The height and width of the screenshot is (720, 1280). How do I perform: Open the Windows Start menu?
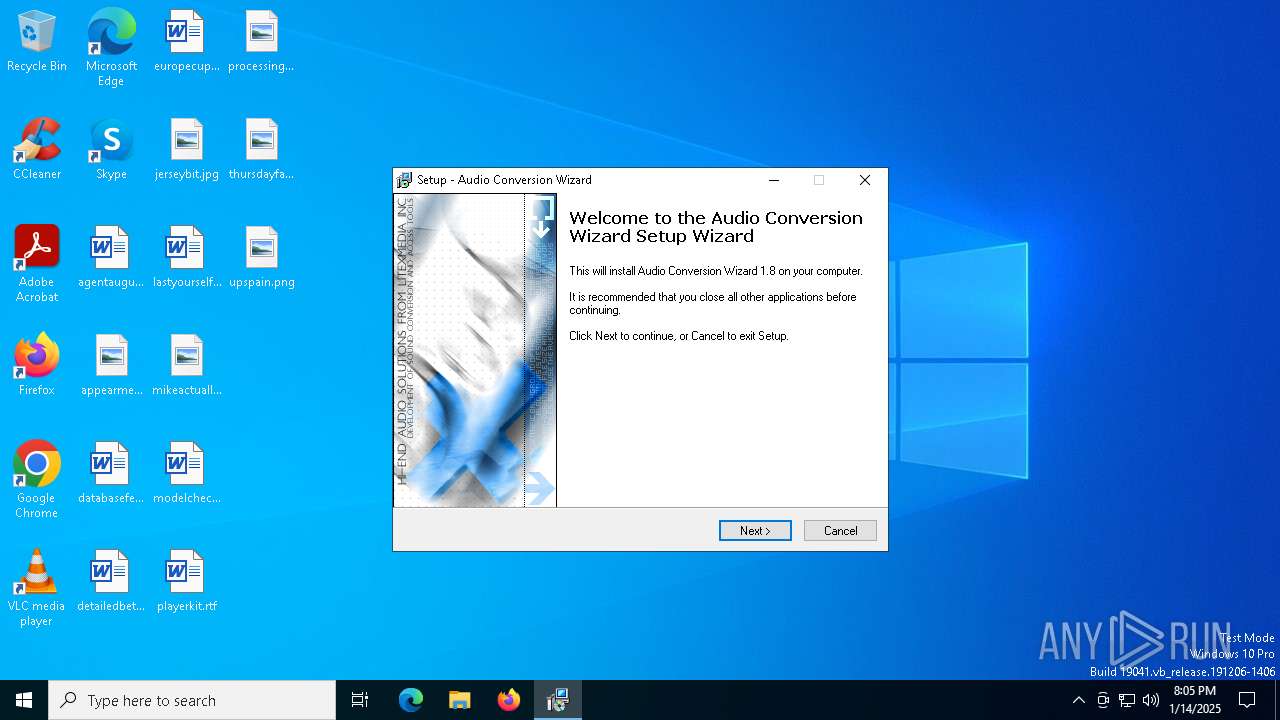pyautogui.click(x=24, y=700)
